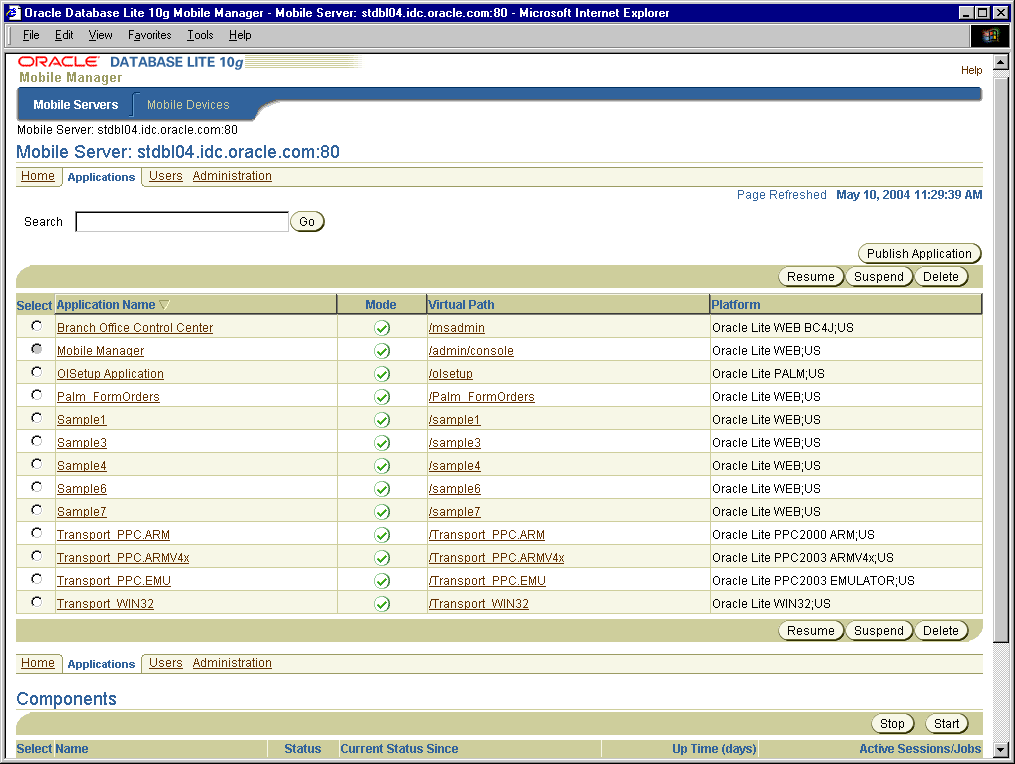The width and height of the screenshot is (1015, 764).
Task: Switch to the Mobile Servers tab
Action: pos(76,105)
